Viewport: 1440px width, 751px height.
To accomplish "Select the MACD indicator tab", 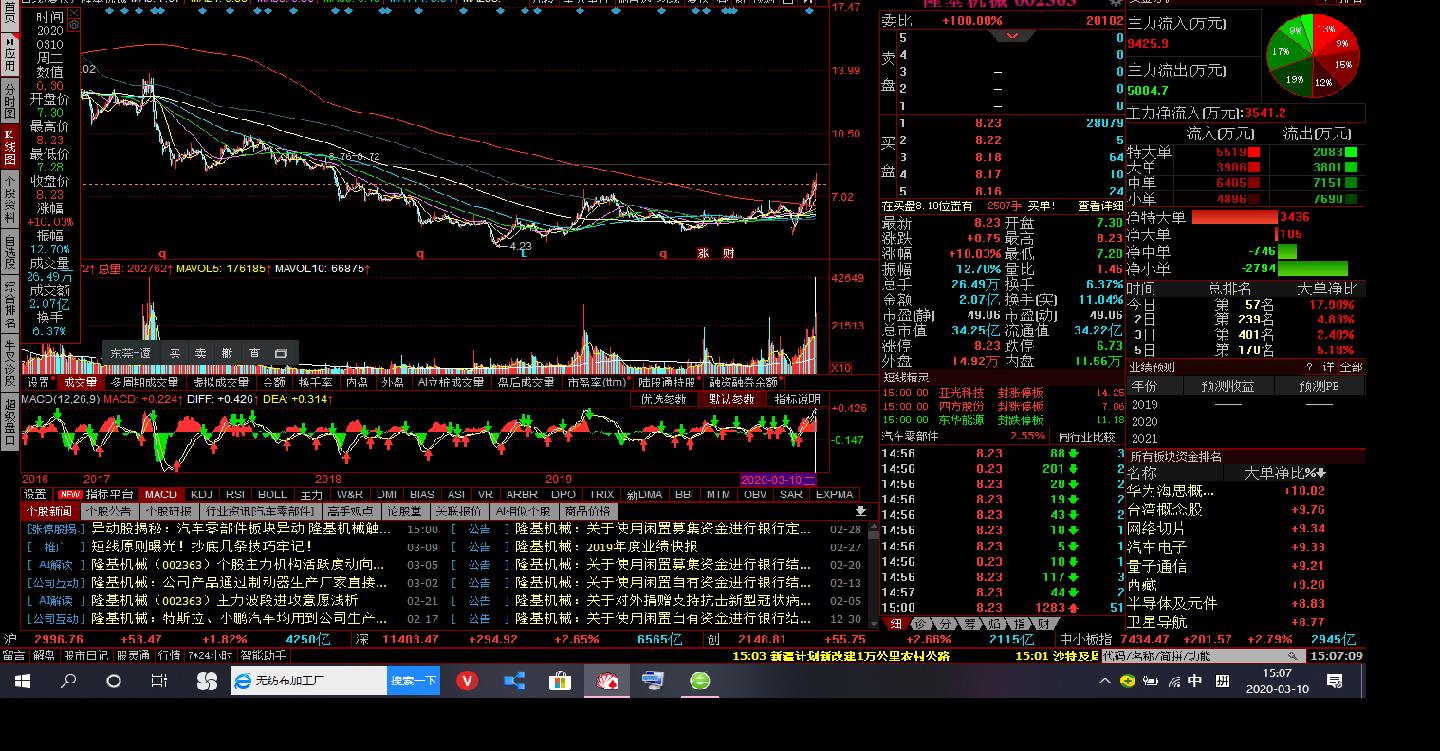I will 161,494.
